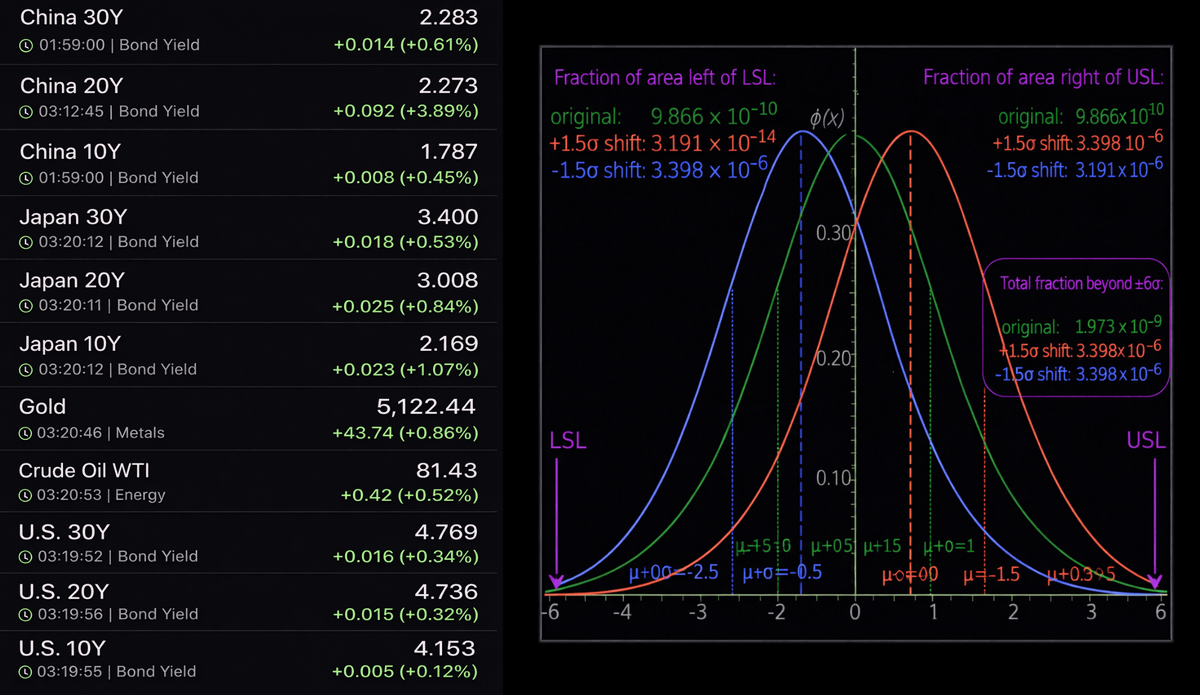
Task: Click the -6 x-axis tick label
Action: tap(549, 612)
